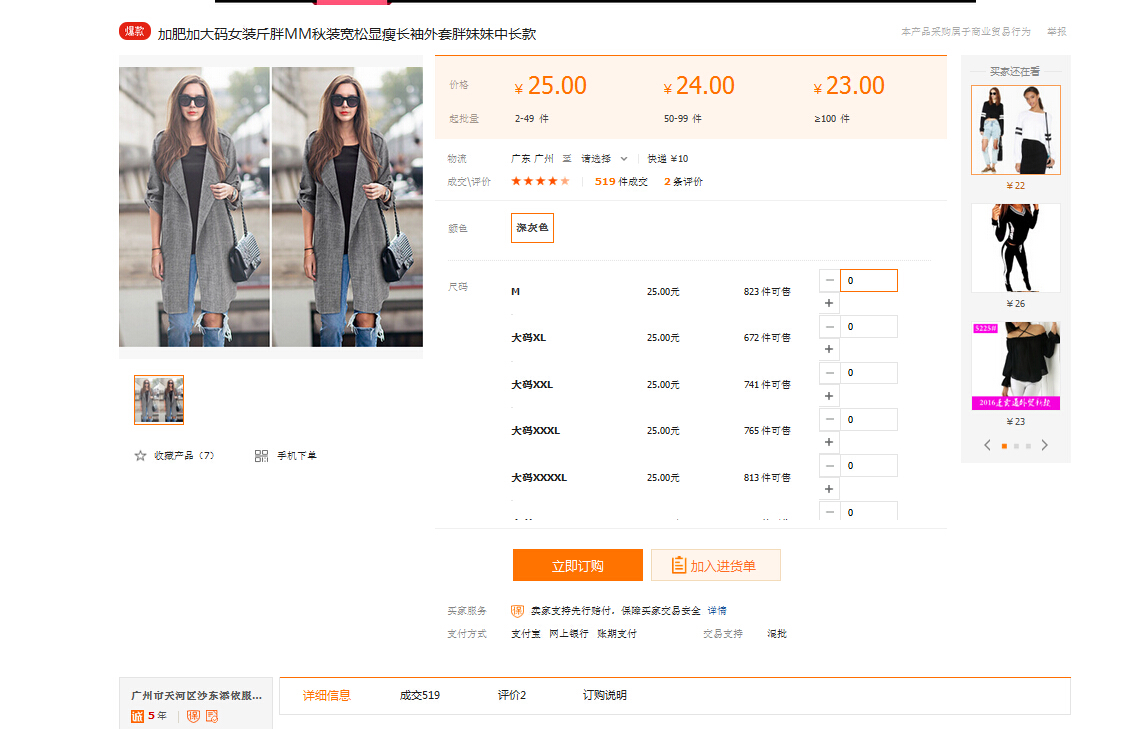Show previous items in 买家还在看 carousel

[987, 446]
